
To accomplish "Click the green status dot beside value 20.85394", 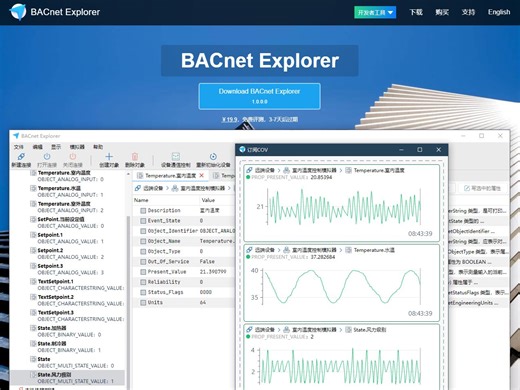I will 248,177.
